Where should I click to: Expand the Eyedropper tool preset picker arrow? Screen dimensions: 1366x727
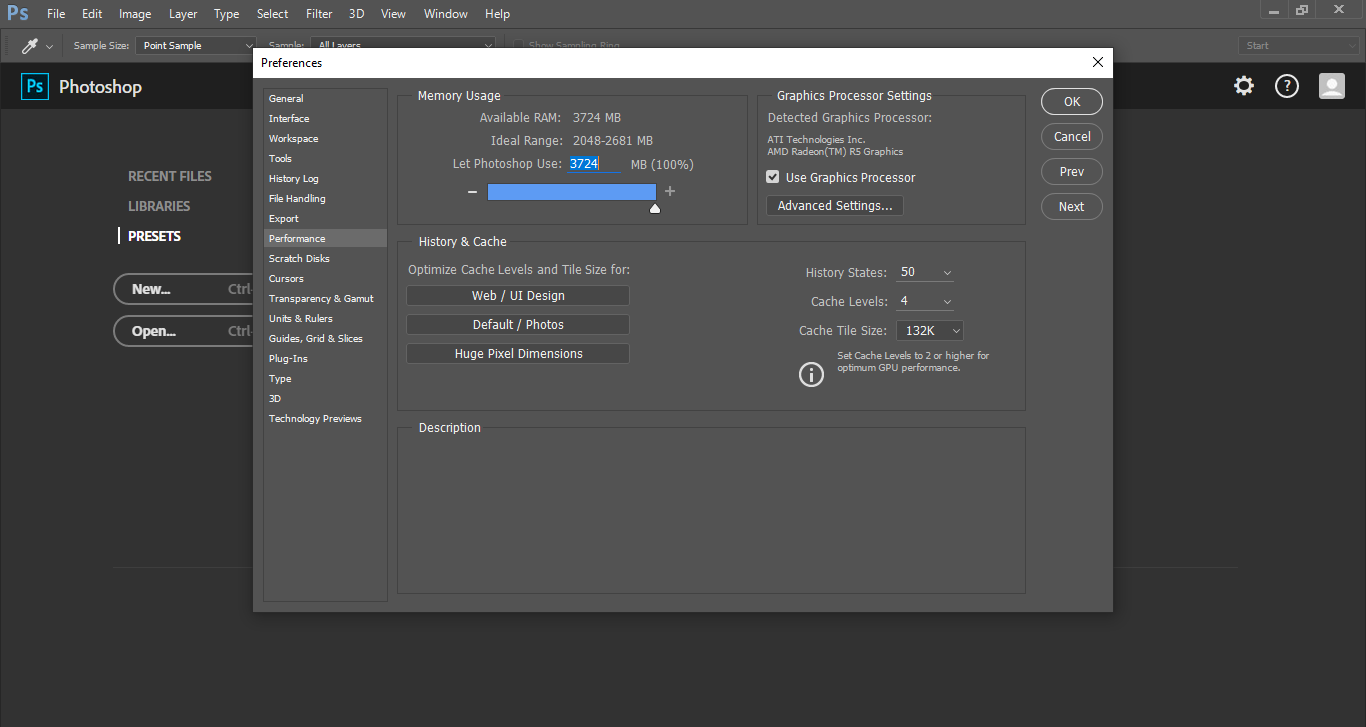(50, 47)
